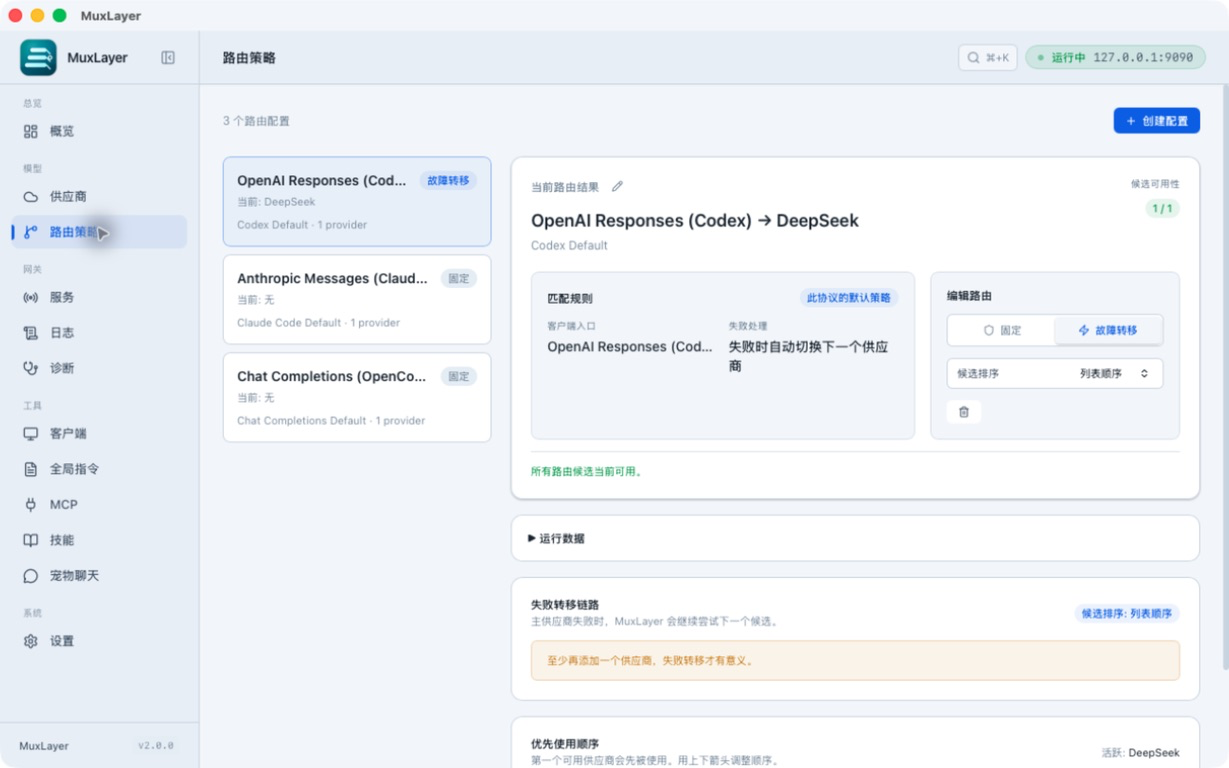This screenshot has width=1229, height=768.
Task: Select the Anthropic Messages (Claude) route card
Action: click(x=357, y=299)
